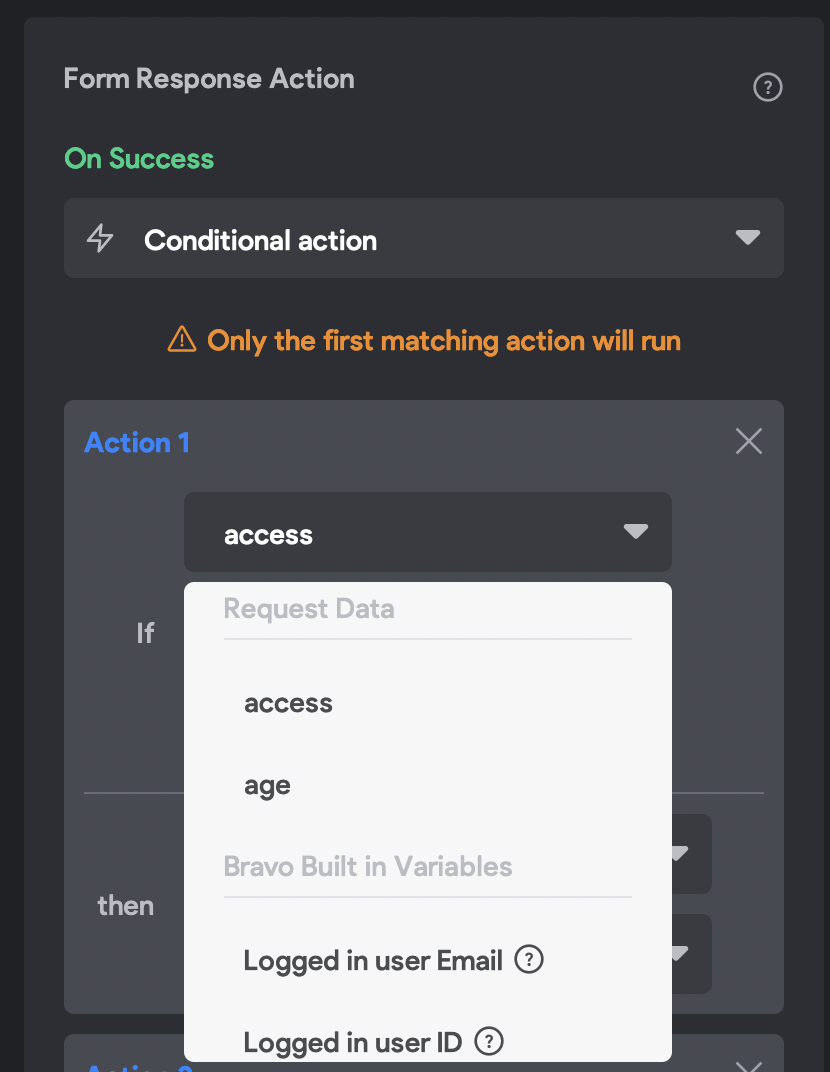This screenshot has height=1072, width=830.
Task: Click the help icon beside Form Response Action
Action: pos(767,88)
